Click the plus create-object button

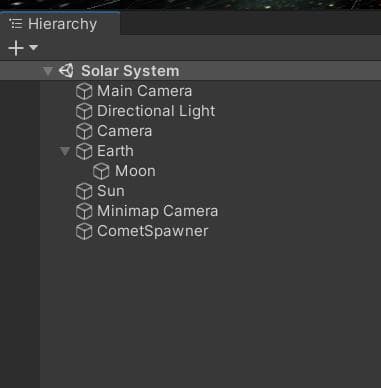[16, 48]
